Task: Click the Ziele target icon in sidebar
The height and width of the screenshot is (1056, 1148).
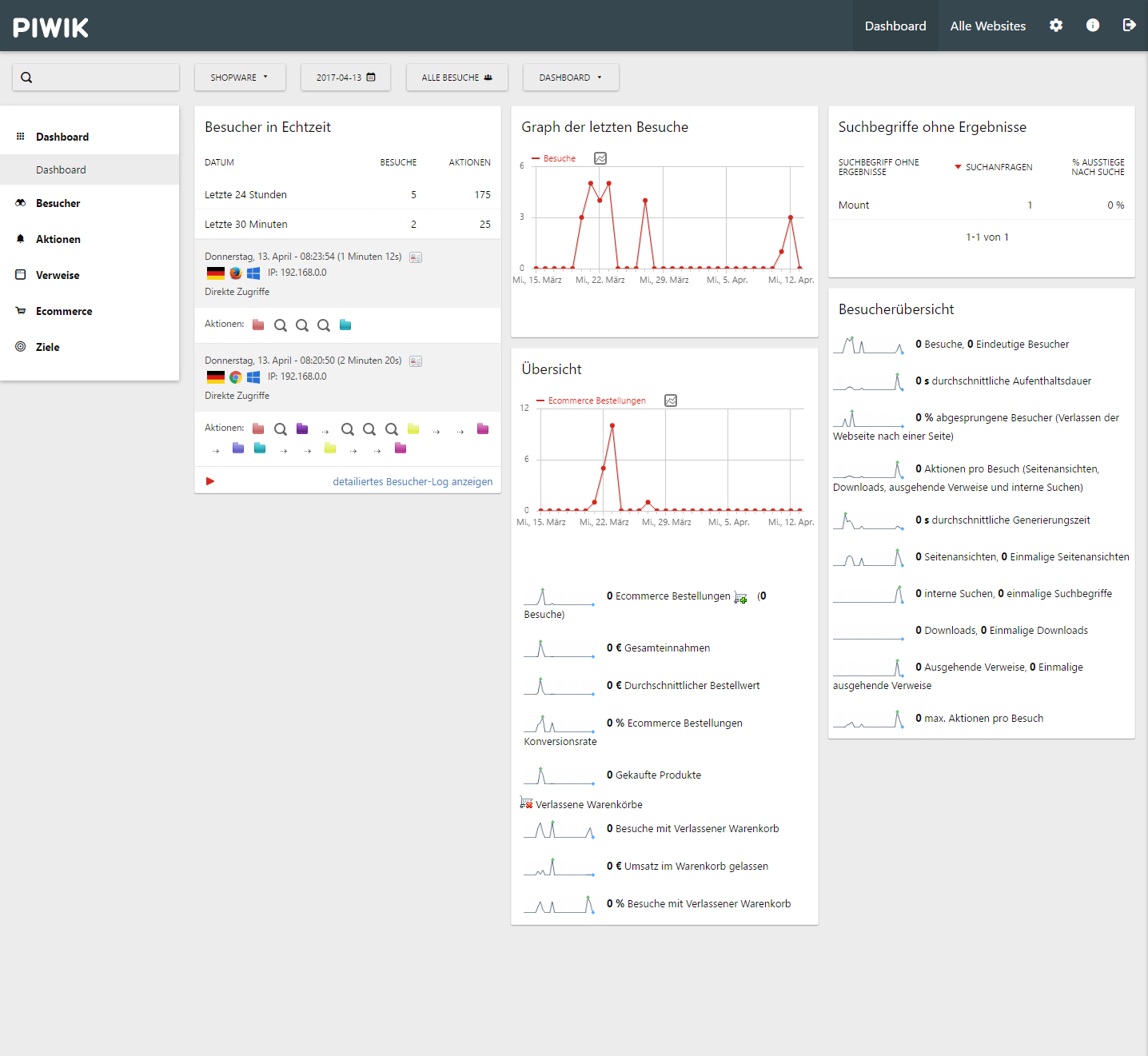Action: (21, 346)
